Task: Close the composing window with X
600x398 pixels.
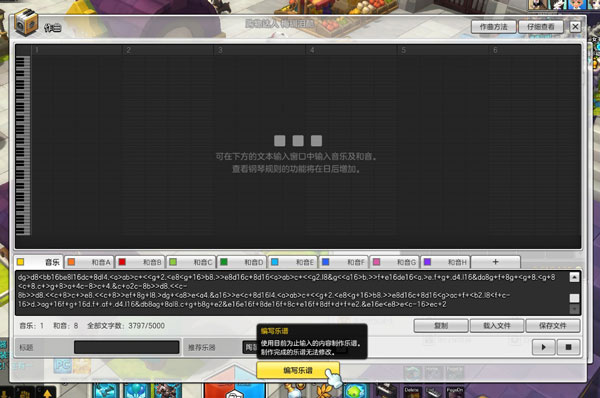Action: click(x=575, y=26)
